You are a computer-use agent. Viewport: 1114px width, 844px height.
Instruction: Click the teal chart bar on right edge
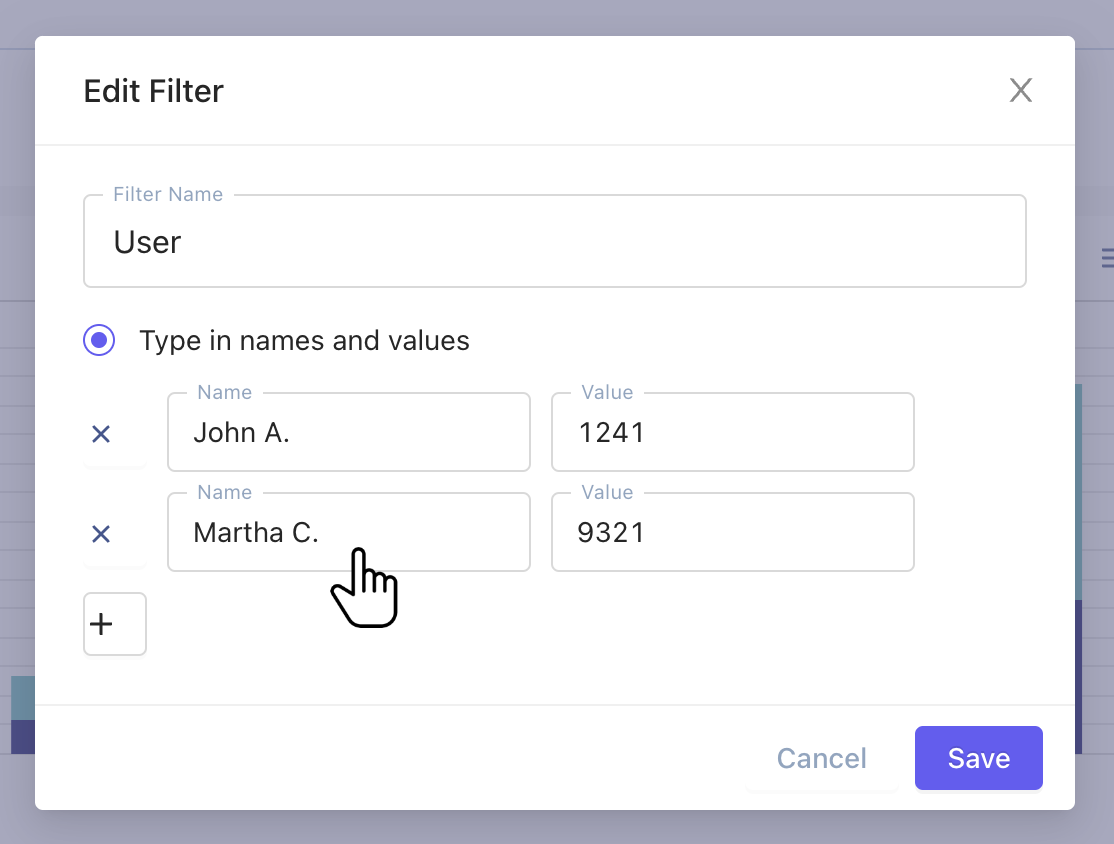pyautogui.click(x=1078, y=490)
